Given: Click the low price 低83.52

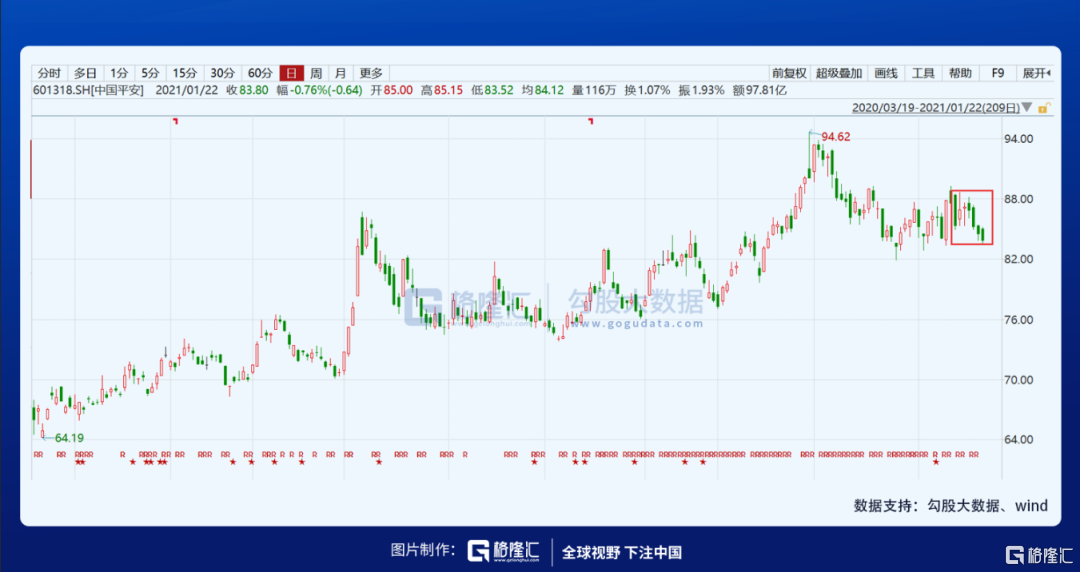Looking at the screenshot, I should (492, 90).
